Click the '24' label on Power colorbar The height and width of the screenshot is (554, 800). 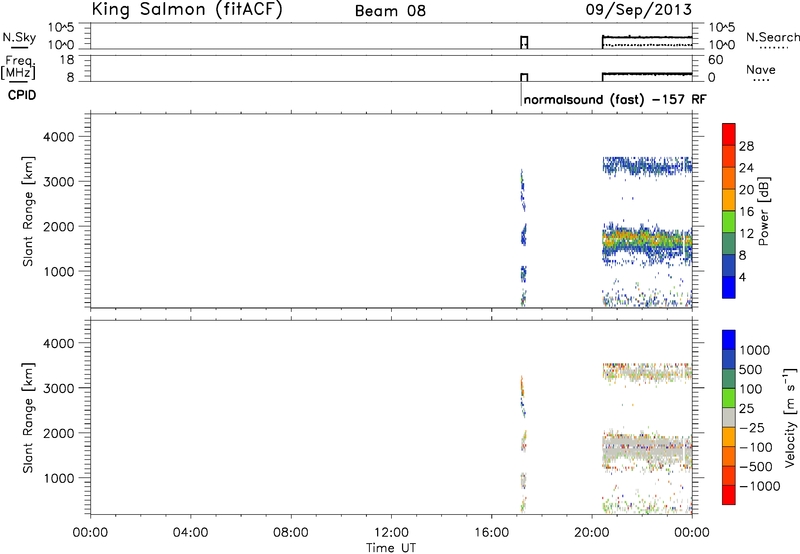(746, 168)
